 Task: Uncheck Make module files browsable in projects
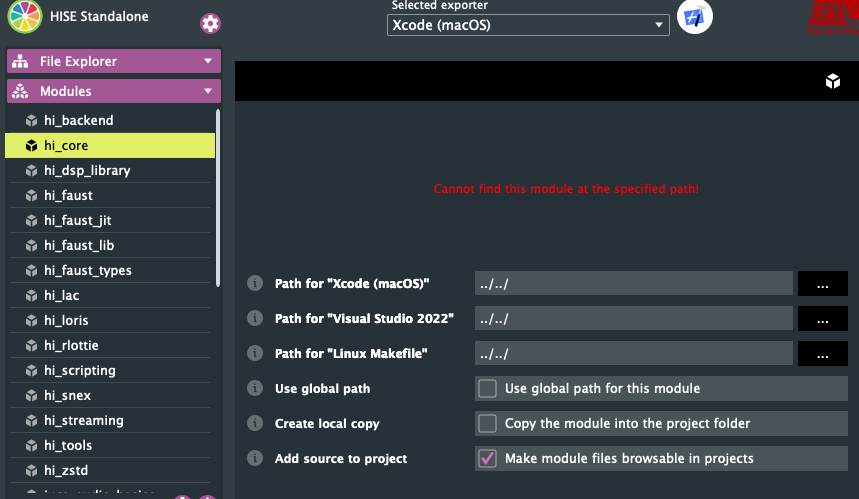[487, 458]
